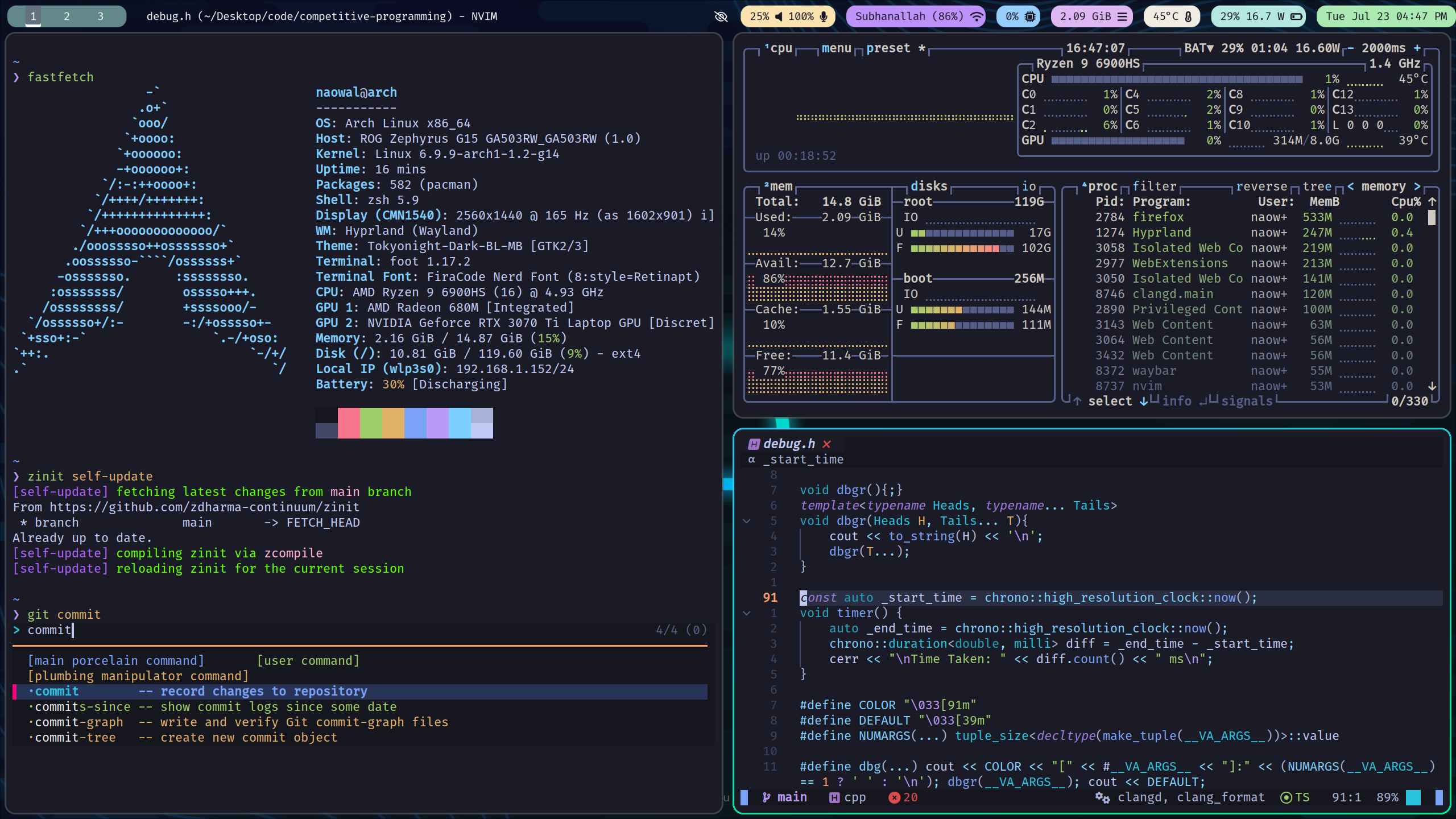1456x819 pixels.
Task: Select the debug.h tab in nvim
Action: point(789,444)
